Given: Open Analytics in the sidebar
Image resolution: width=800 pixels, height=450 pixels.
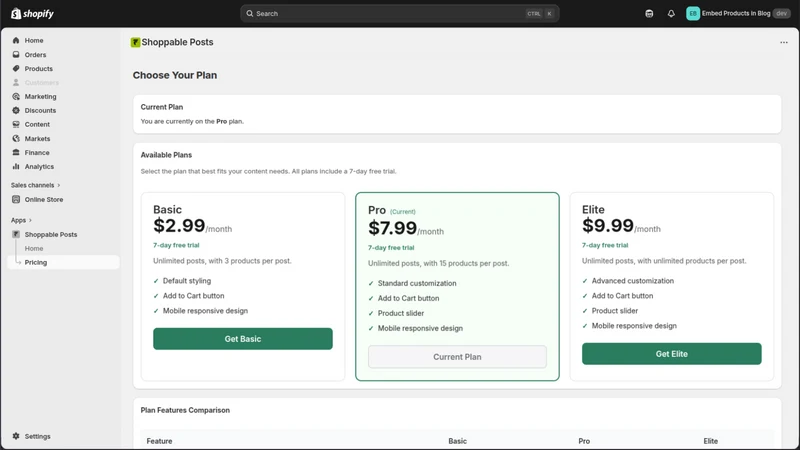Looking at the screenshot, I should click(x=39, y=166).
